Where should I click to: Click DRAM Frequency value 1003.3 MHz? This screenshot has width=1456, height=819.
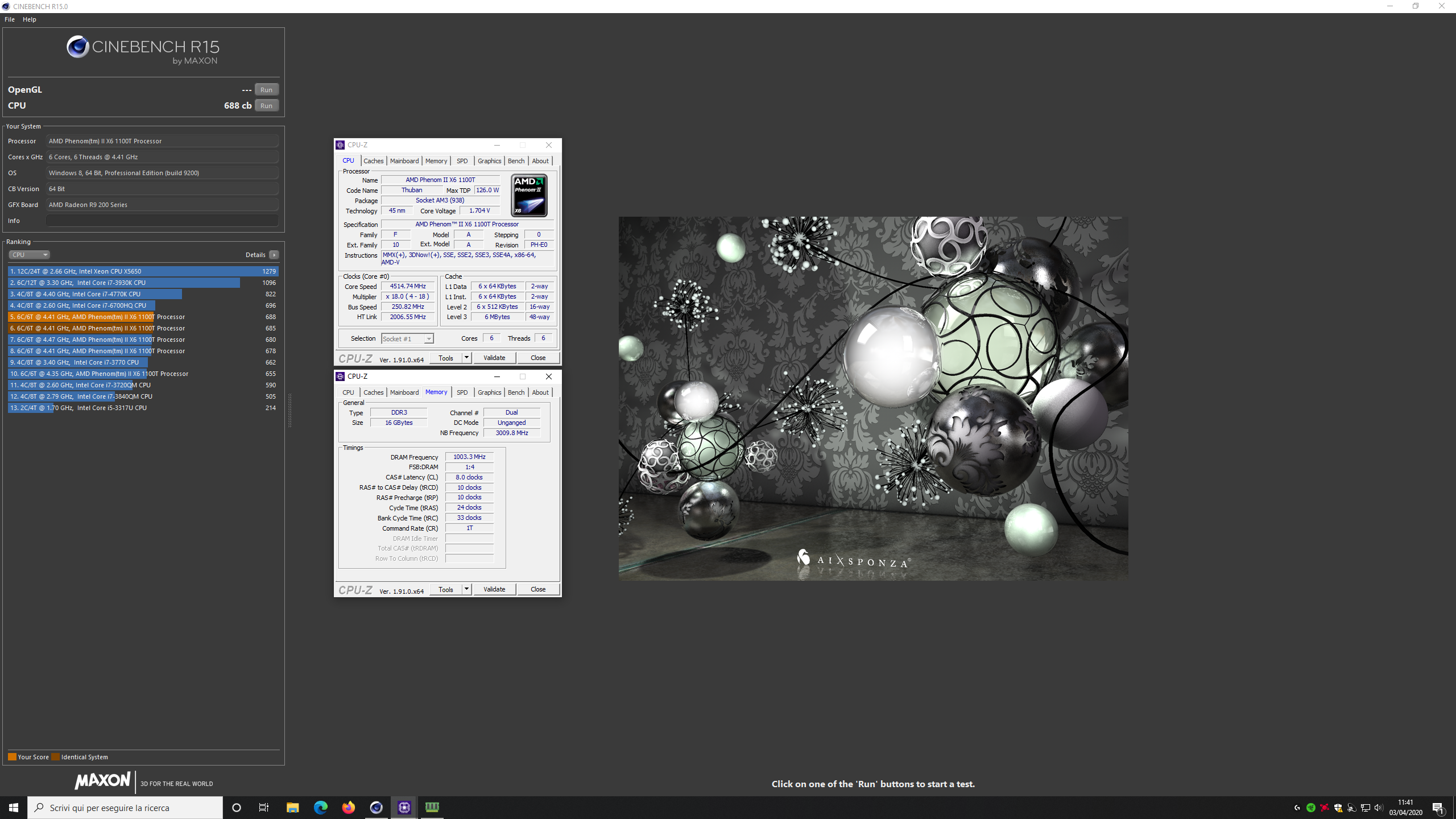[469, 457]
